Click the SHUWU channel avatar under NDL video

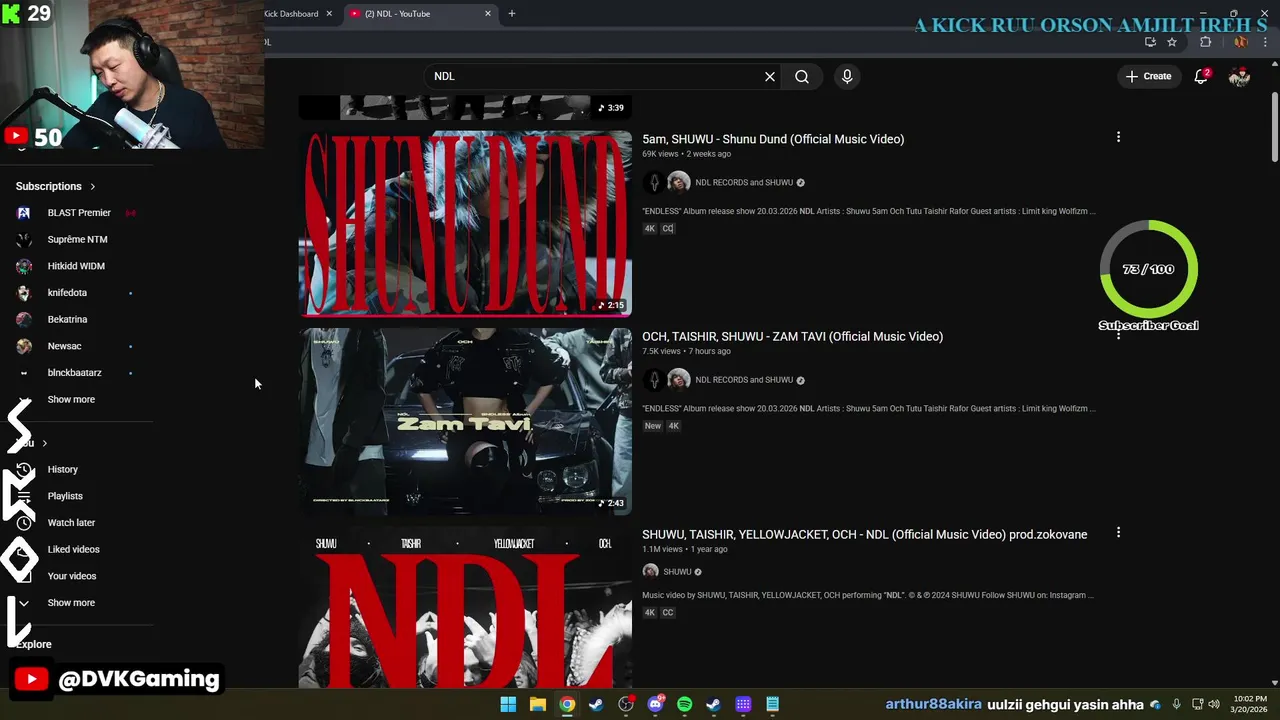(650, 571)
